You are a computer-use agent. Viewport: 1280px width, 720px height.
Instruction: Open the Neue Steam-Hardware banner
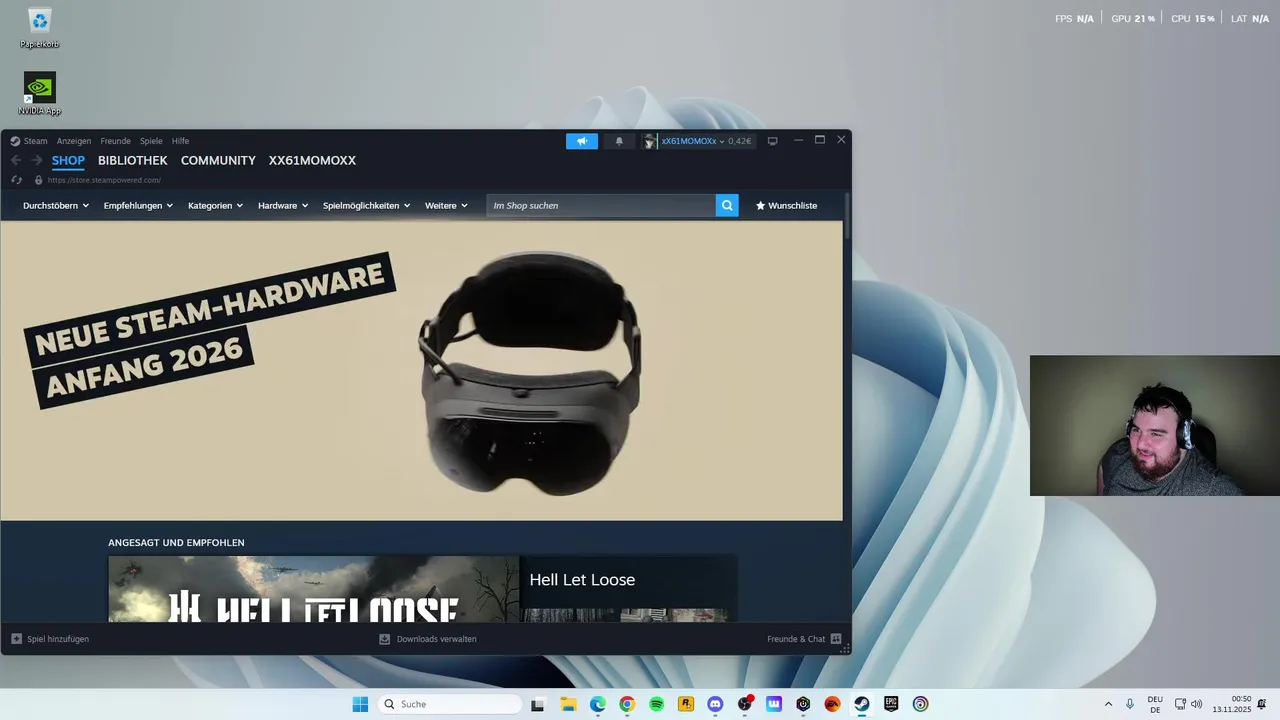[421, 370]
